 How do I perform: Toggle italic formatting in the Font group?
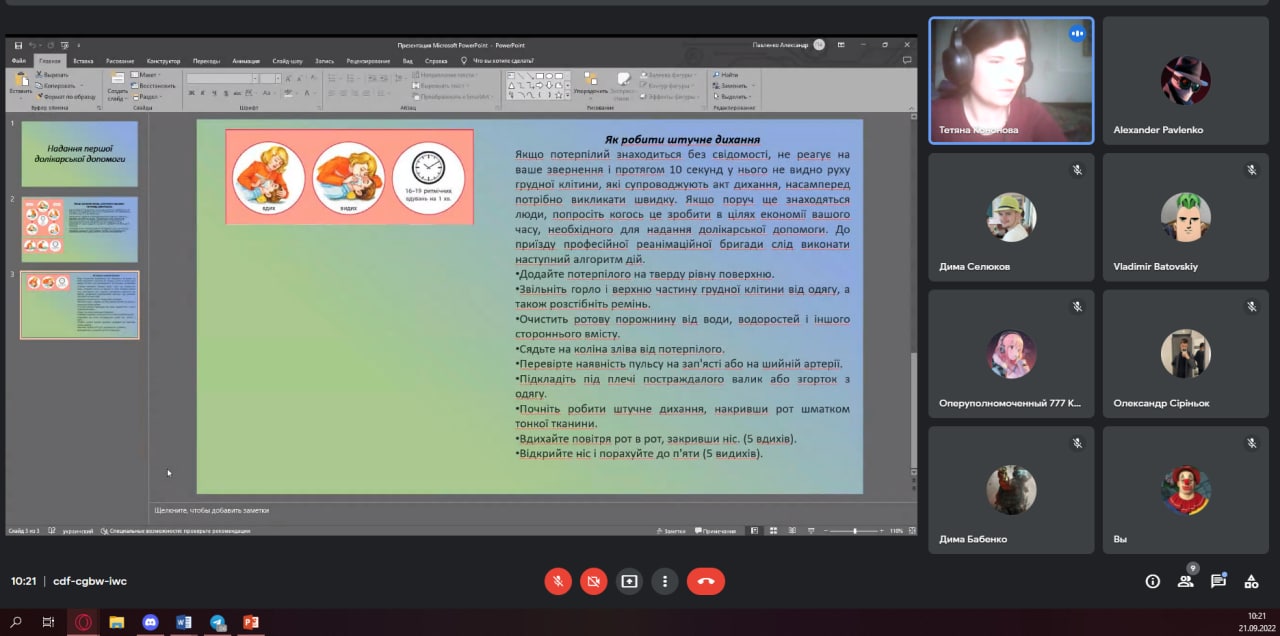click(x=202, y=93)
